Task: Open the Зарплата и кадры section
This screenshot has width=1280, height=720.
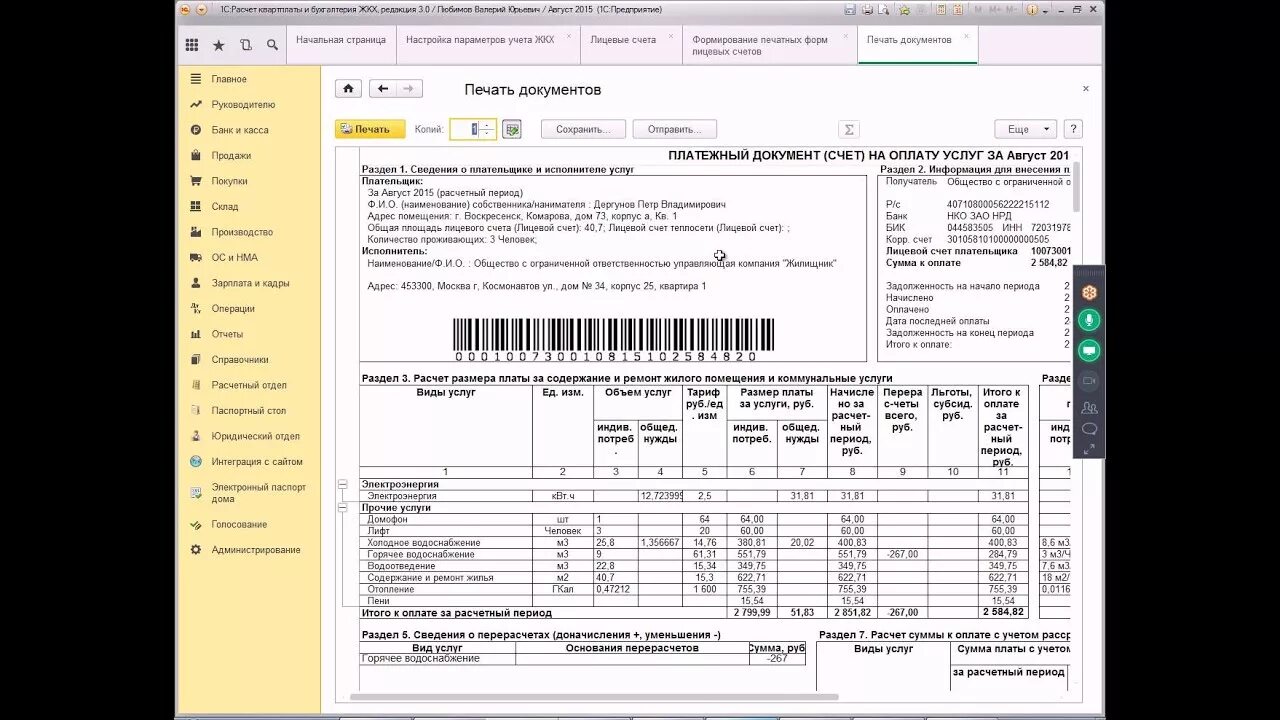Action: click(250, 283)
